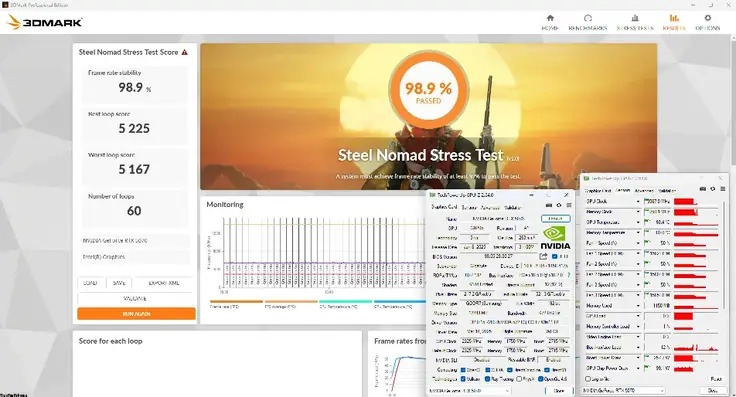Image resolution: width=736 pixels, height=397 pixels.
Task: Open the menu icon in GPU-Z Sensors window
Action: tap(722, 189)
